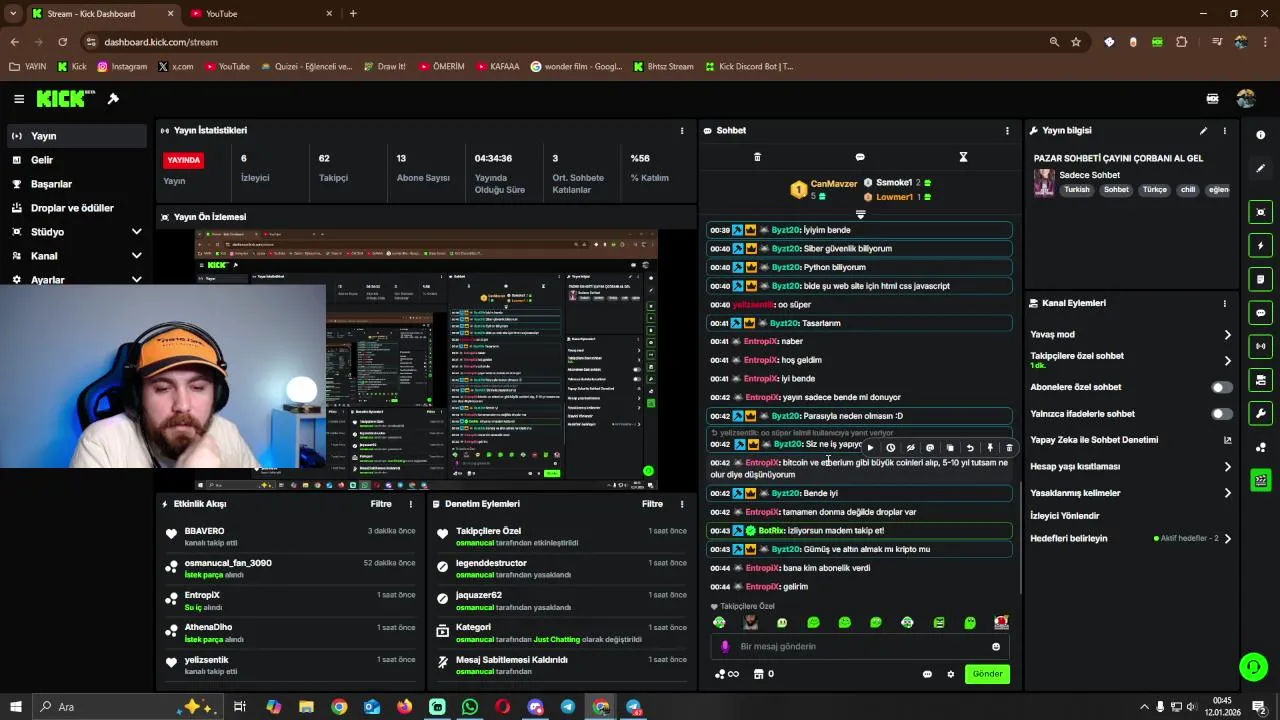The width and height of the screenshot is (1280, 720).
Task: Select Gelir in the left sidebar
Action: (x=76, y=160)
